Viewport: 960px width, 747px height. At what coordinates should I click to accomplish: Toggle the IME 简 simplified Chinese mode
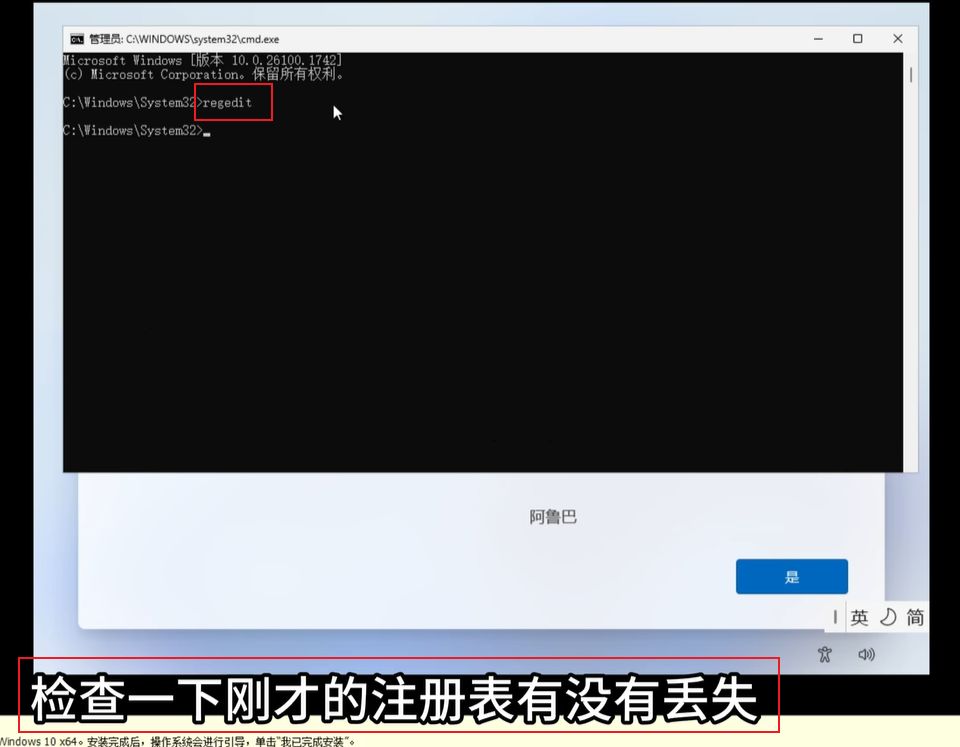tap(915, 618)
